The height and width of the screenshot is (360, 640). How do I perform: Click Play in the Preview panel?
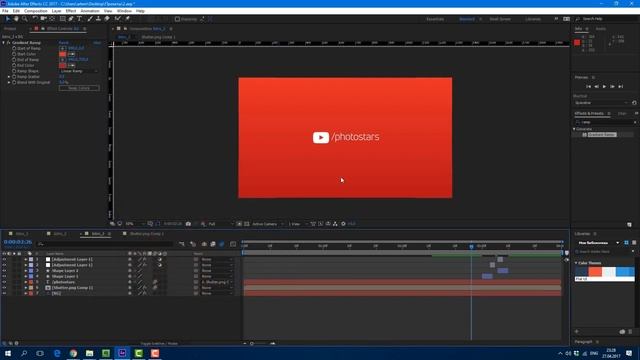click(604, 87)
